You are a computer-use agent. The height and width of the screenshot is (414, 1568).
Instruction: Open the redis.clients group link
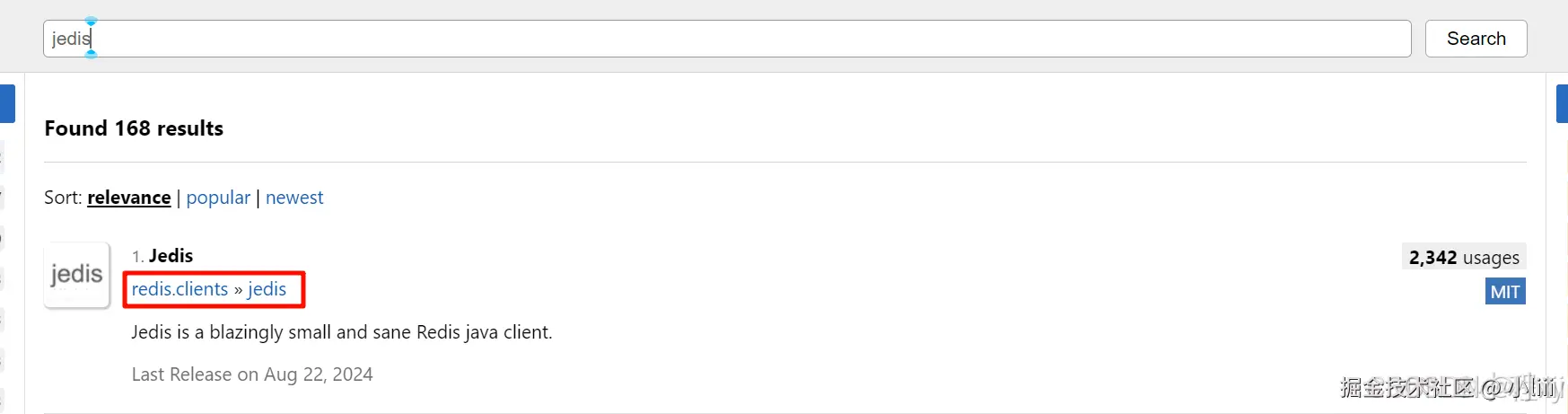click(x=180, y=289)
